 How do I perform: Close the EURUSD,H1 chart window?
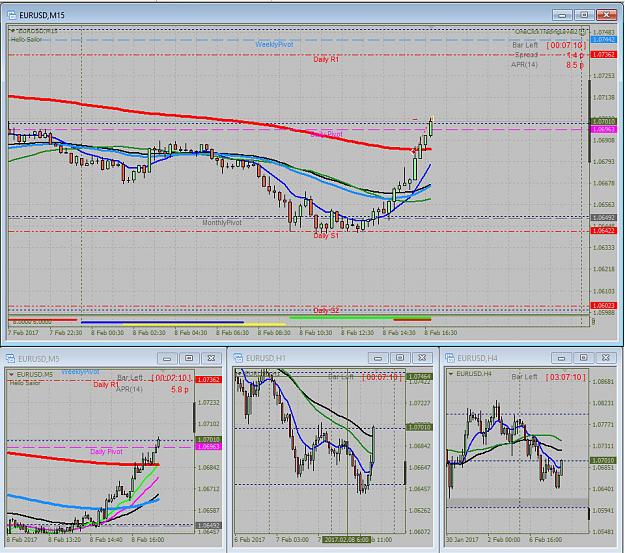click(422, 358)
